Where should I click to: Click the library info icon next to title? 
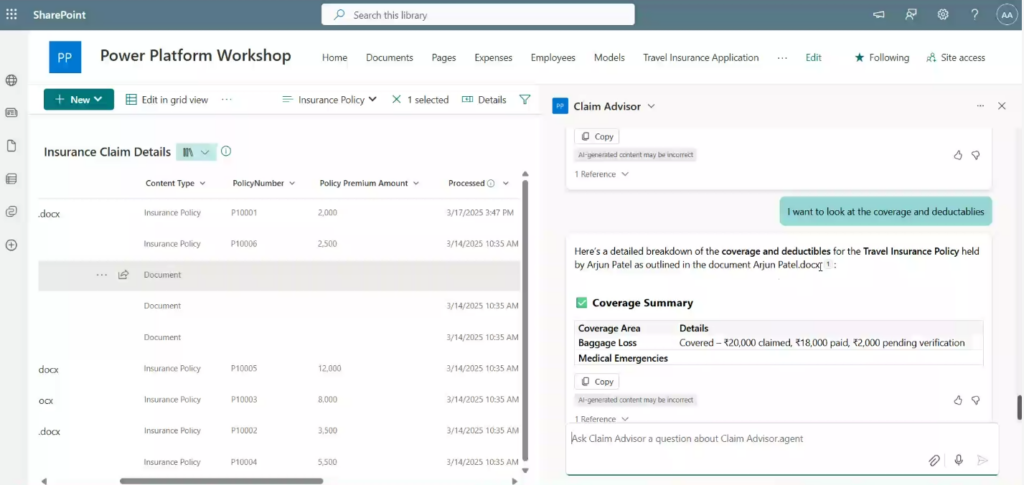click(x=226, y=151)
